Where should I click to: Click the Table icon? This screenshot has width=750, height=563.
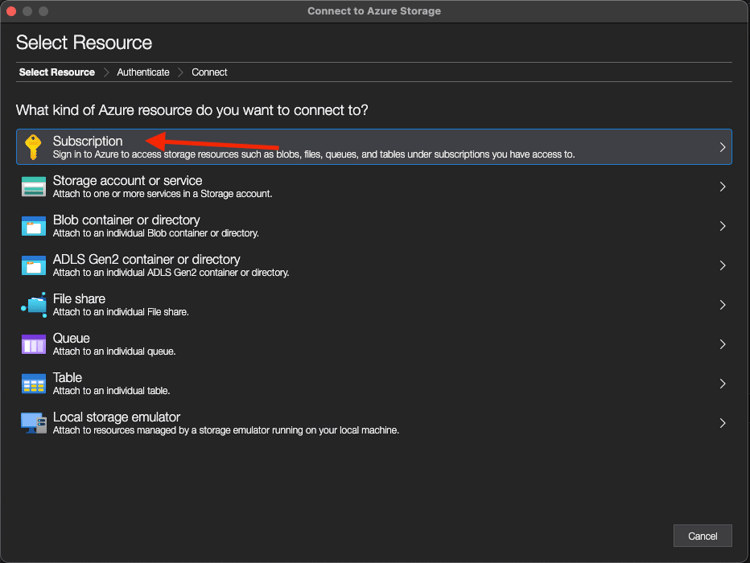click(x=34, y=384)
